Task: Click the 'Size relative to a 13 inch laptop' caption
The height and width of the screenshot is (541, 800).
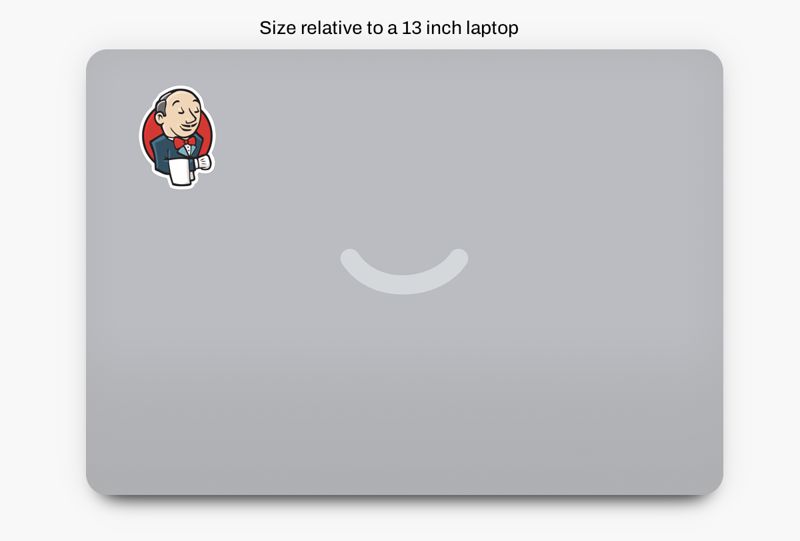Action: (389, 28)
